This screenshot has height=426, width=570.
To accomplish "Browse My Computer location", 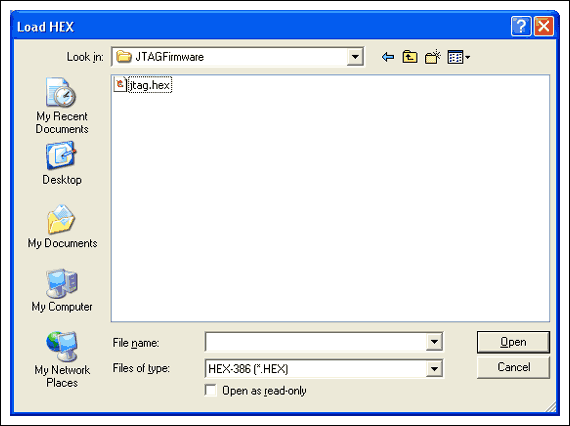I will point(61,291).
